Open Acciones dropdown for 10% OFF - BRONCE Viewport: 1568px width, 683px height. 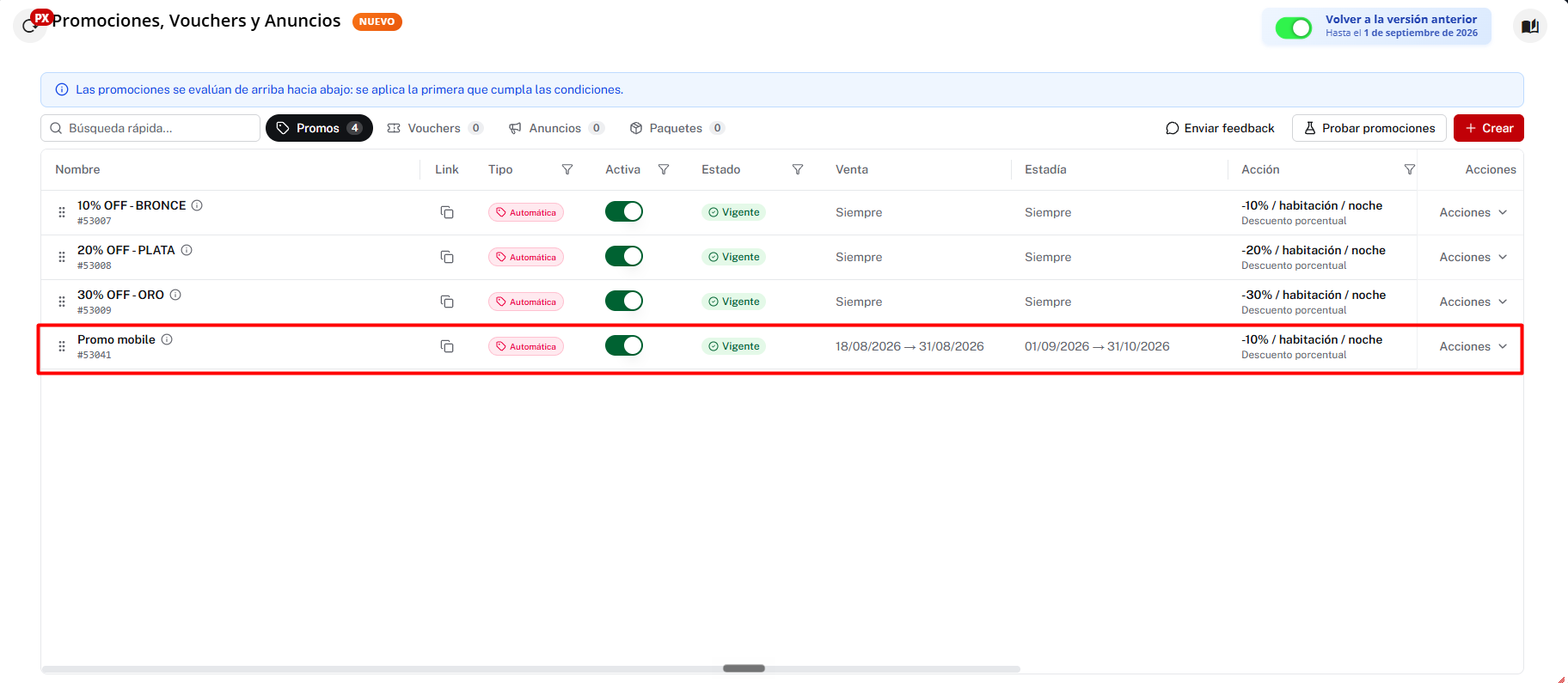1473,212
